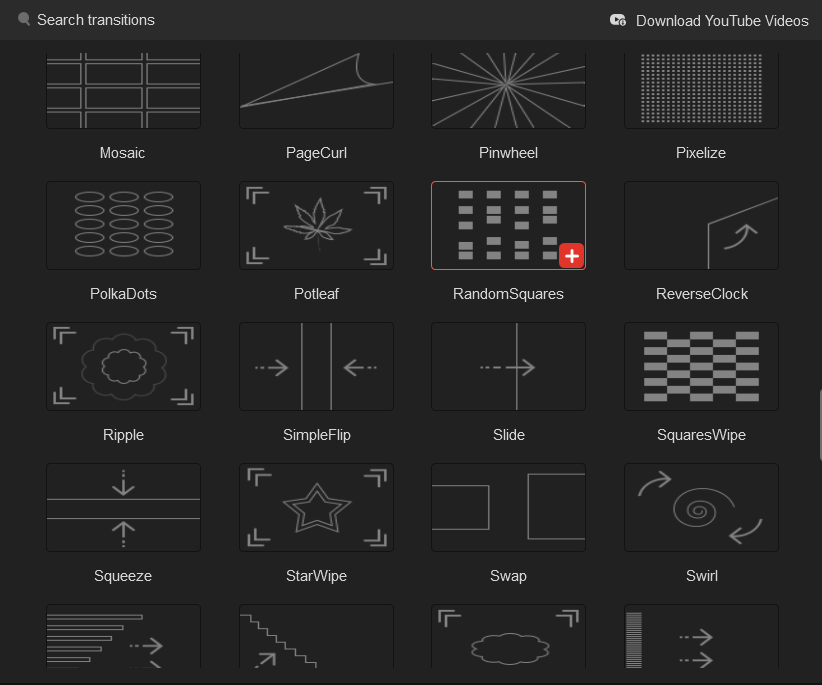Image resolution: width=822 pixels, height=685 pixels.
Task: Click the vertical scrollbar thumb
Action: tap(819, 425)
